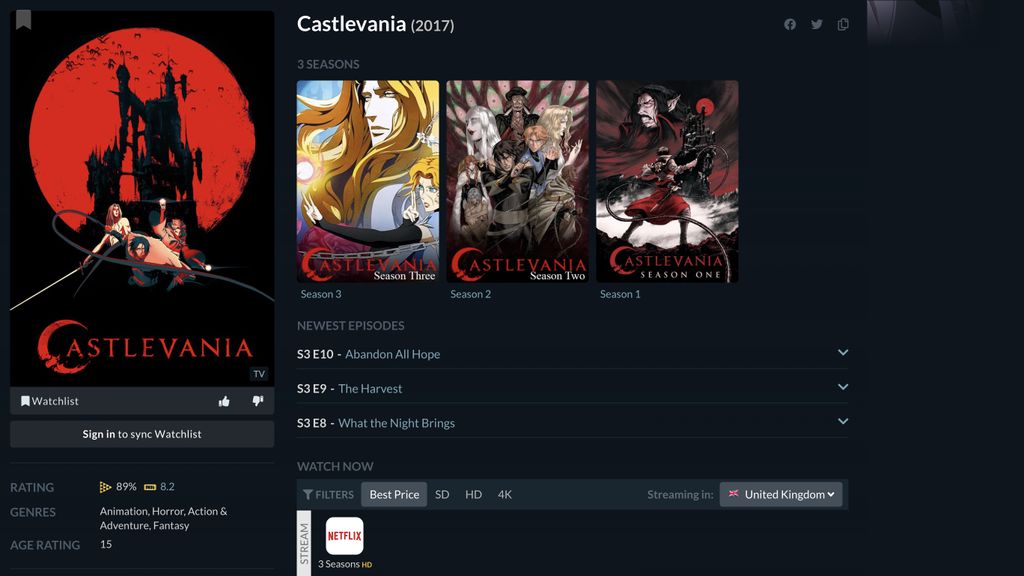The height and width of the screenshot is (576, 1024).
Task: Give Castlevania a thumbs down
Action: [x=257, y=400]
